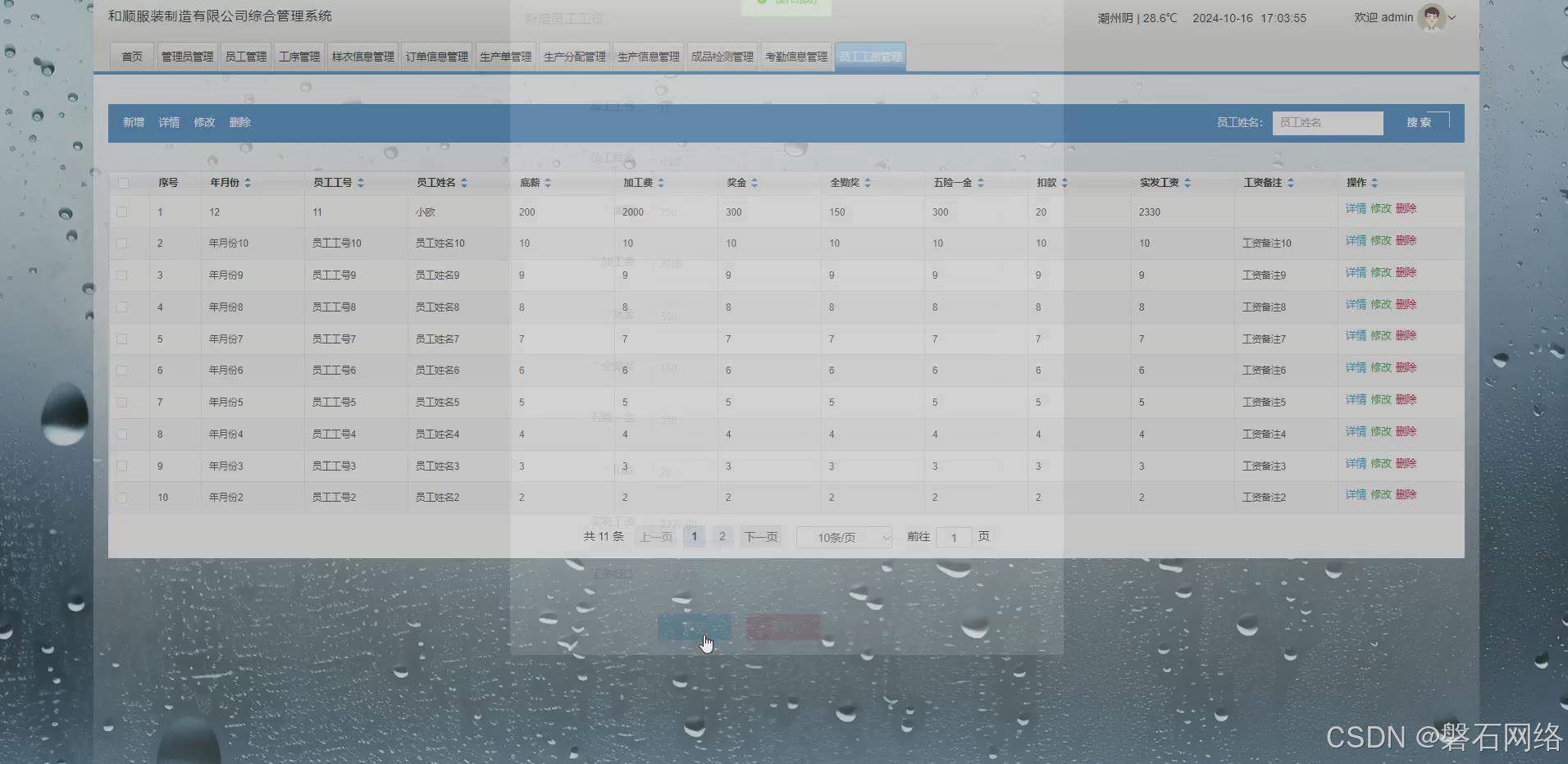
Task: Click 修改 for the 小欧 row
Action: (x=1381, y=208)
